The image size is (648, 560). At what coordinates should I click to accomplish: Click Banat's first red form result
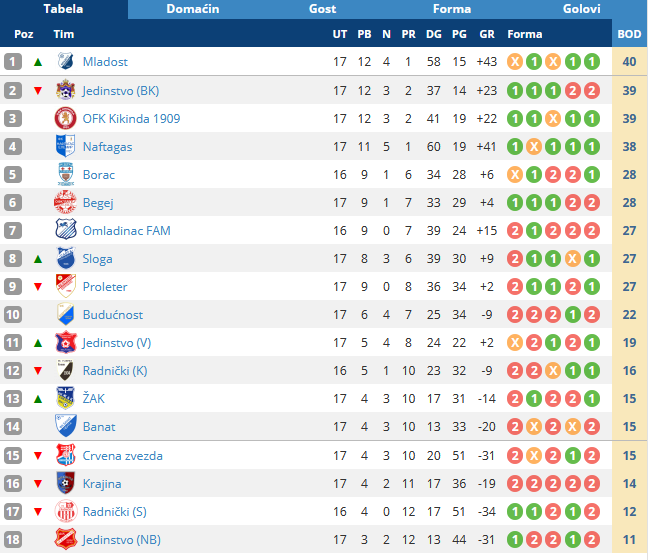coord(515,427)
